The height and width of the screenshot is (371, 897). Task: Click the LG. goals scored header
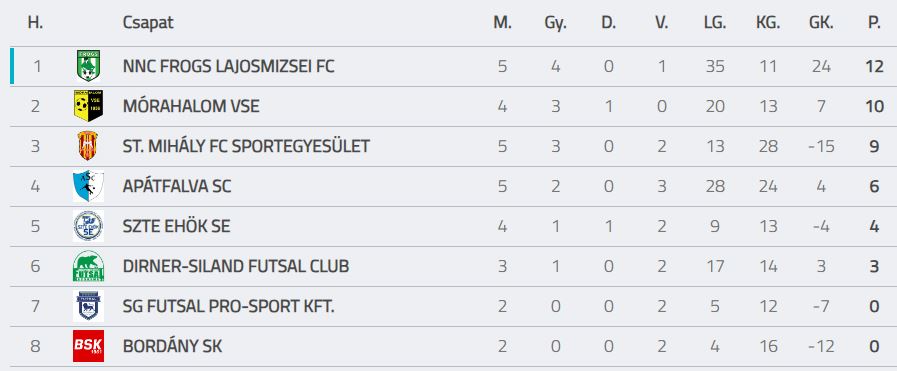(x=715, y=23)
